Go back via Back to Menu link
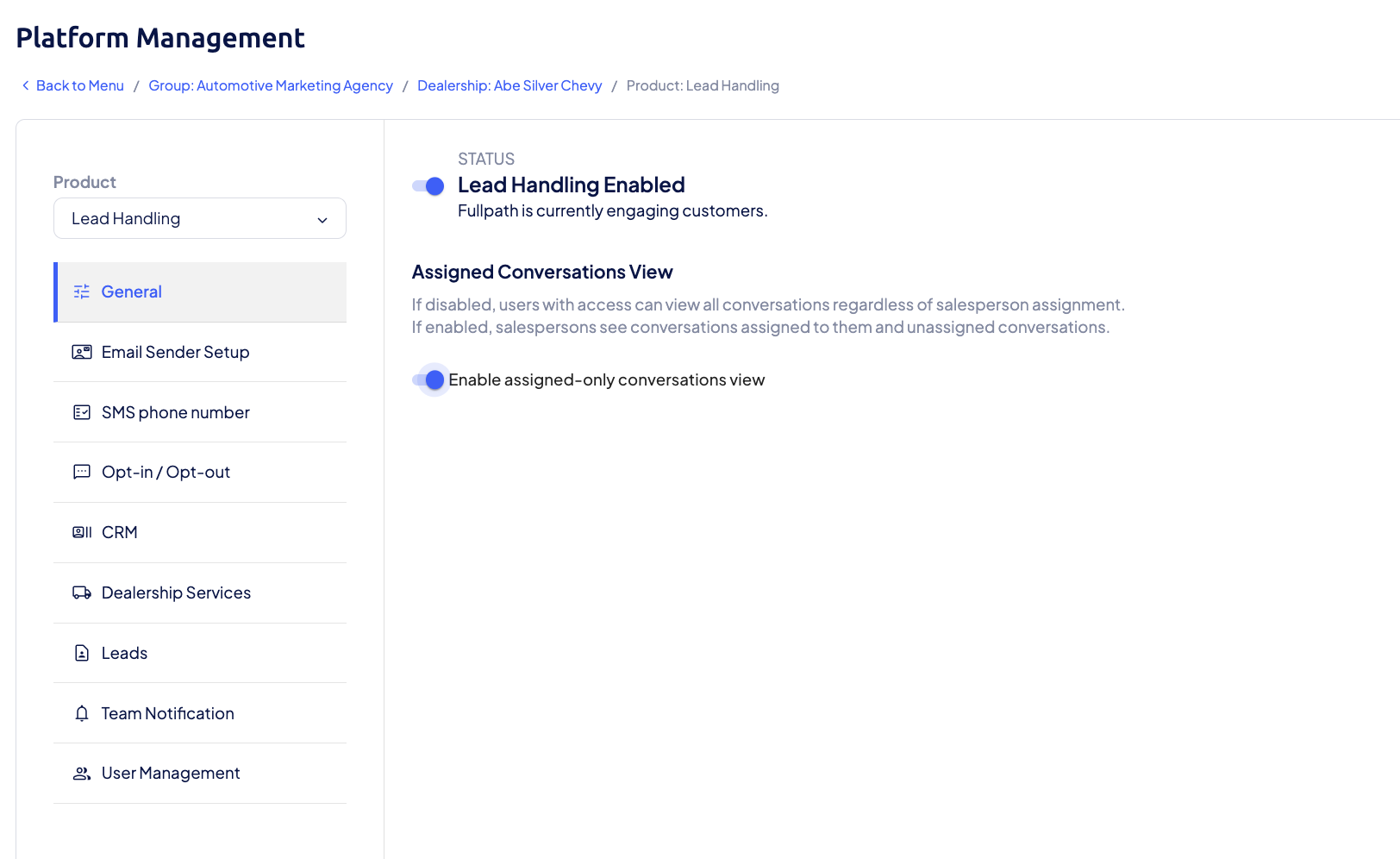This screenshot has width=1400, height=859. pyautogui.click(x=80, y=85)
